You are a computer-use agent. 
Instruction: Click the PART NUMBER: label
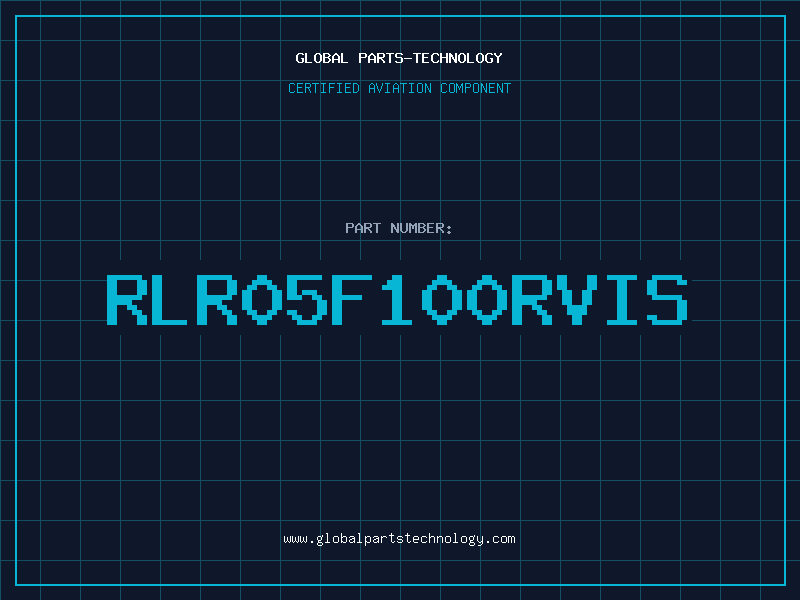(x=399, y=228)
